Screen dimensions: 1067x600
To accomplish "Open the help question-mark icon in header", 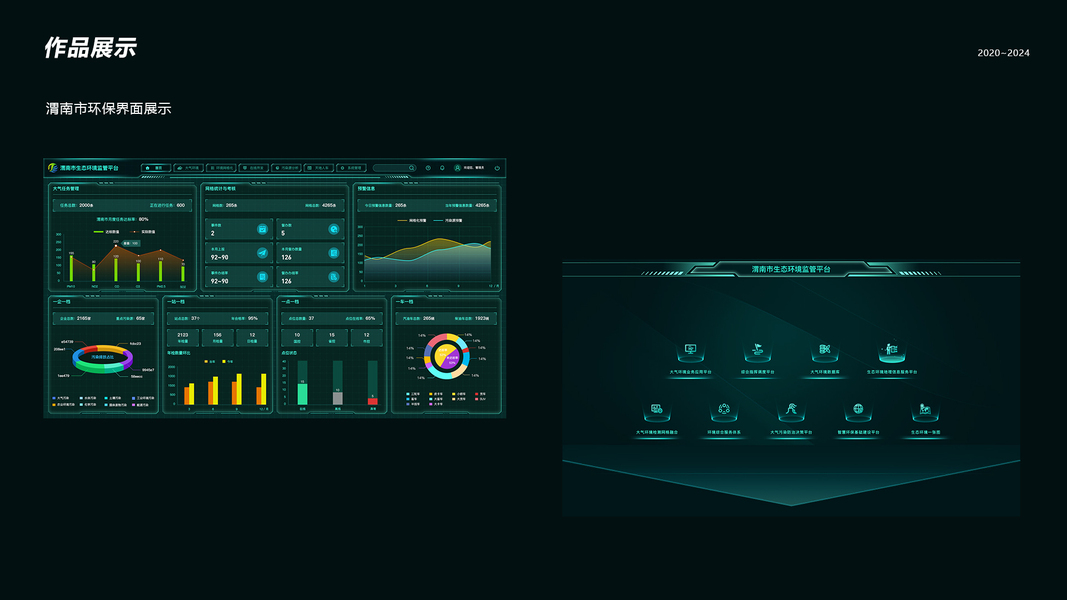I will click(428, 168).
